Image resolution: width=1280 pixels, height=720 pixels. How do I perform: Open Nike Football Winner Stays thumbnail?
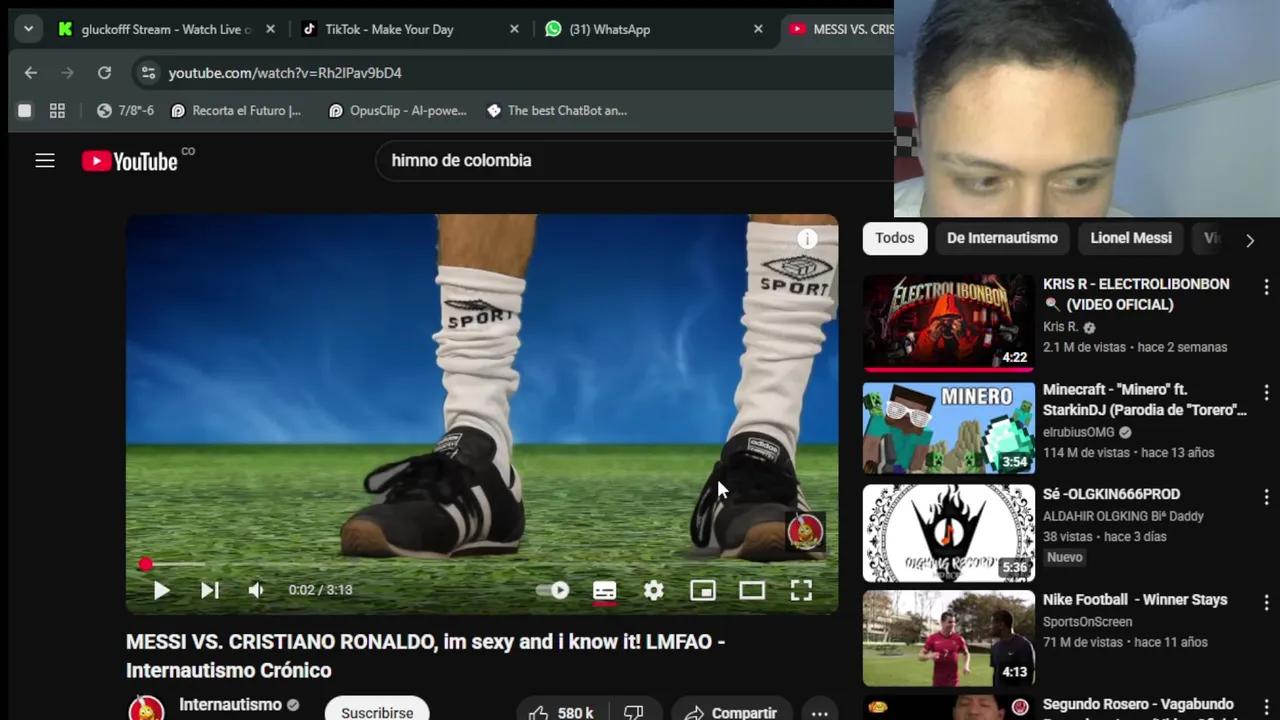948,638
